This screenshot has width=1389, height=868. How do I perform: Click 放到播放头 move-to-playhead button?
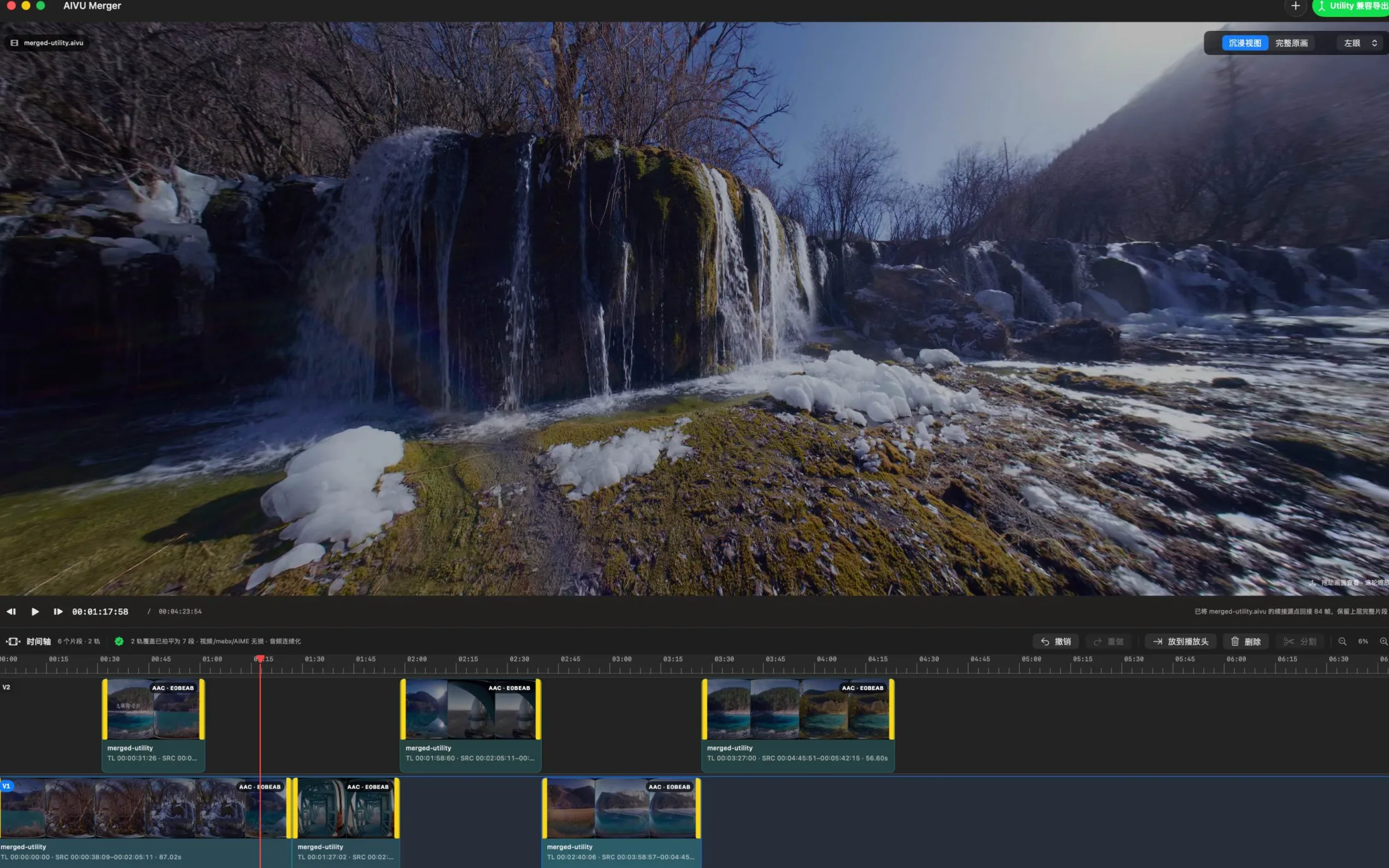[1181, 641]
